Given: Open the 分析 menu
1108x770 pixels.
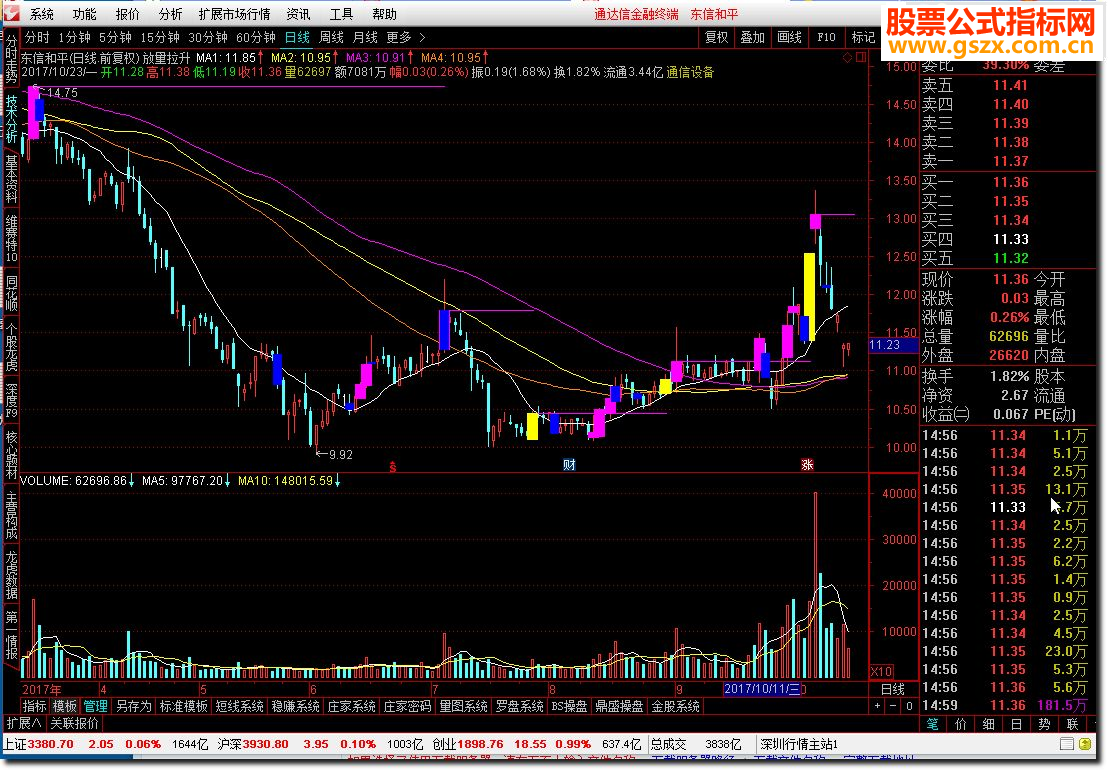Looking at the screenshot, I should pyautogui.click(x=170, y=14).
